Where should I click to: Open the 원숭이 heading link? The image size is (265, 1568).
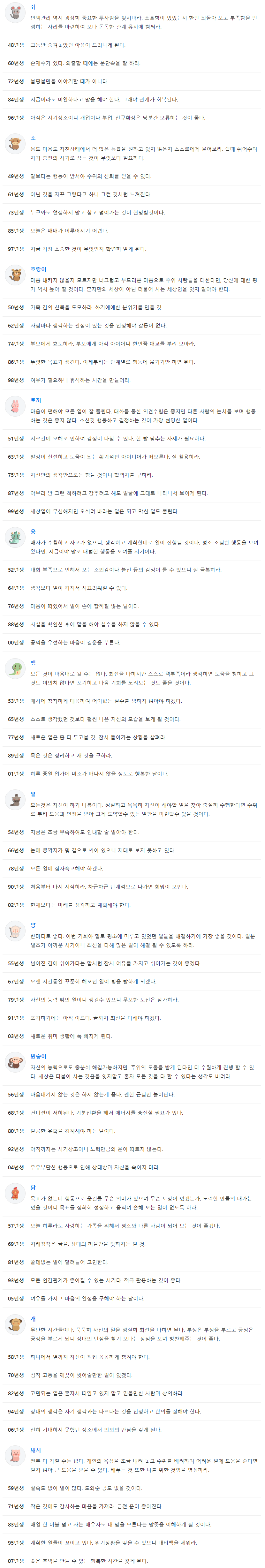click(38, 1056)
